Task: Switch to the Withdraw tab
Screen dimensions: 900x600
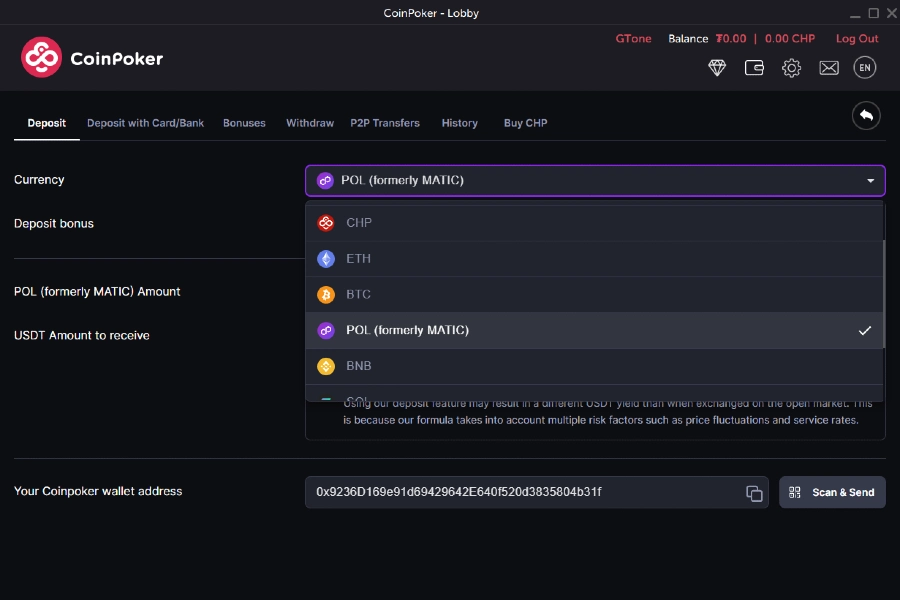Action: point(310,123)
